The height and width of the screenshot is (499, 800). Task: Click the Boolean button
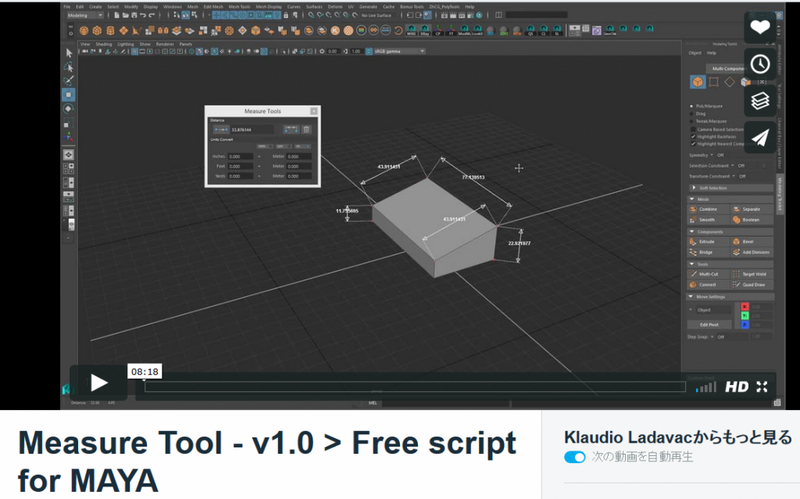point(752,220)
